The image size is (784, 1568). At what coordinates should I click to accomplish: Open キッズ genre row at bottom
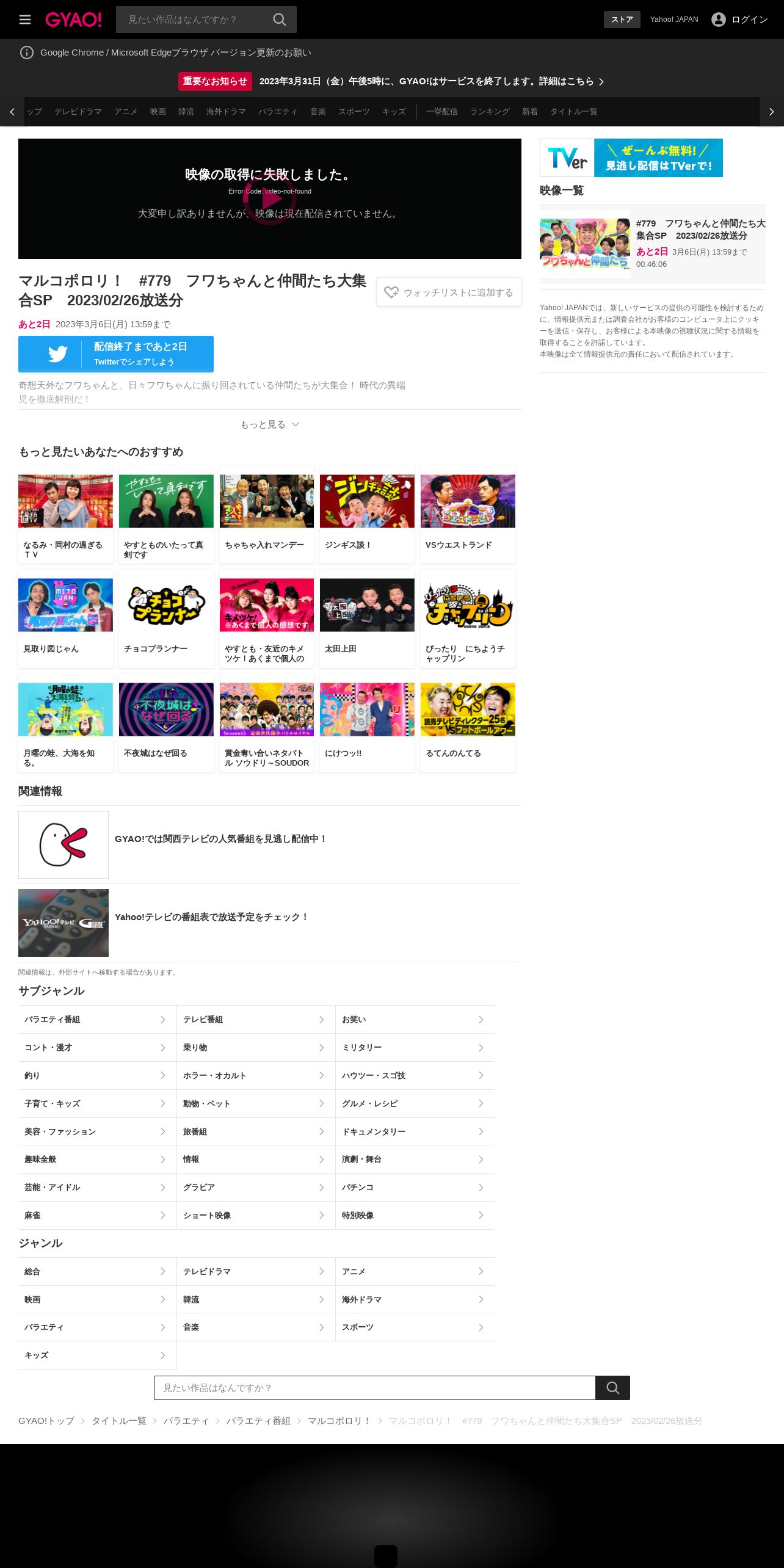97,1356
